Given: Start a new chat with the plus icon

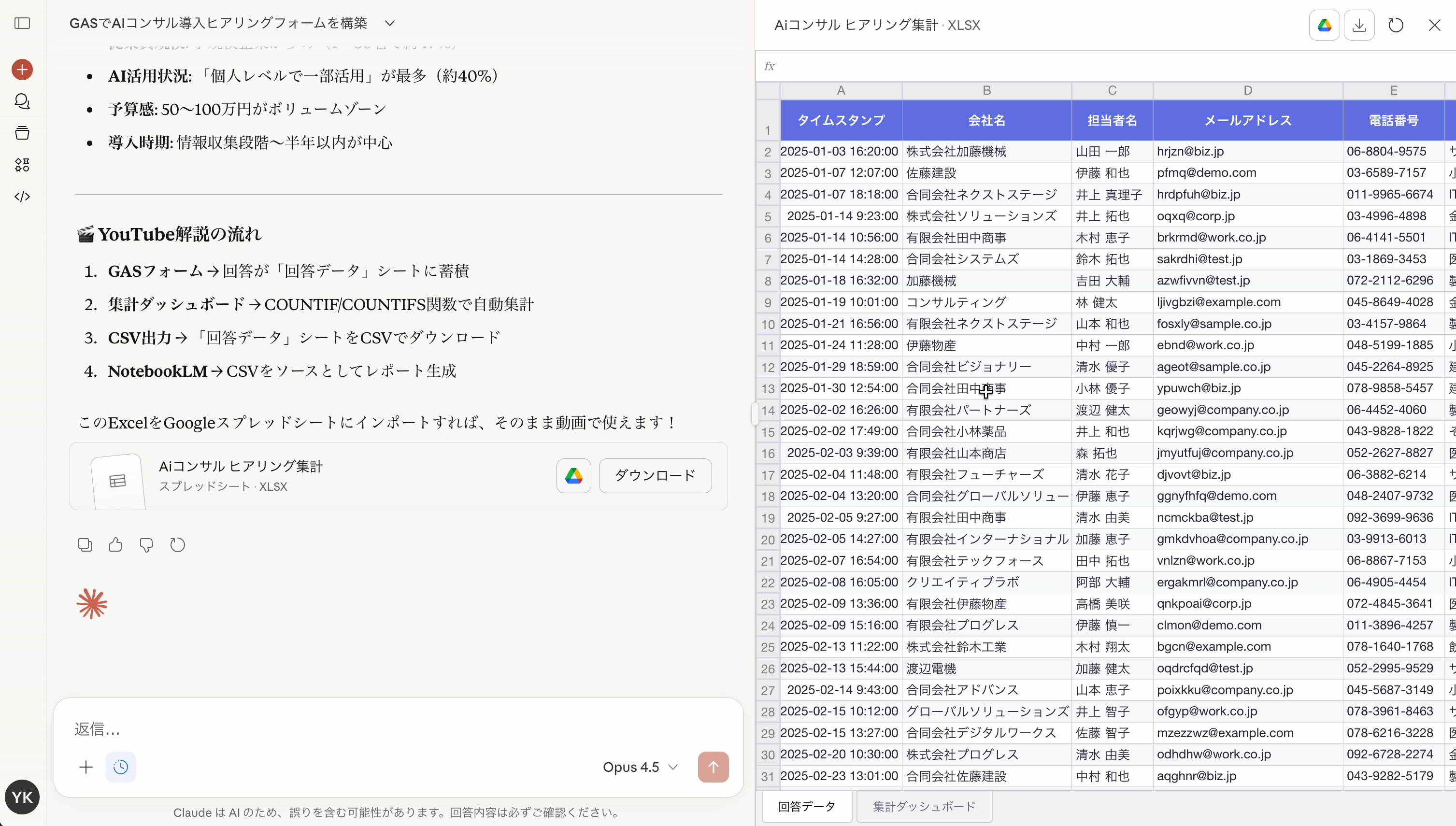Looking at the screenshot, I should click(22, 69).
